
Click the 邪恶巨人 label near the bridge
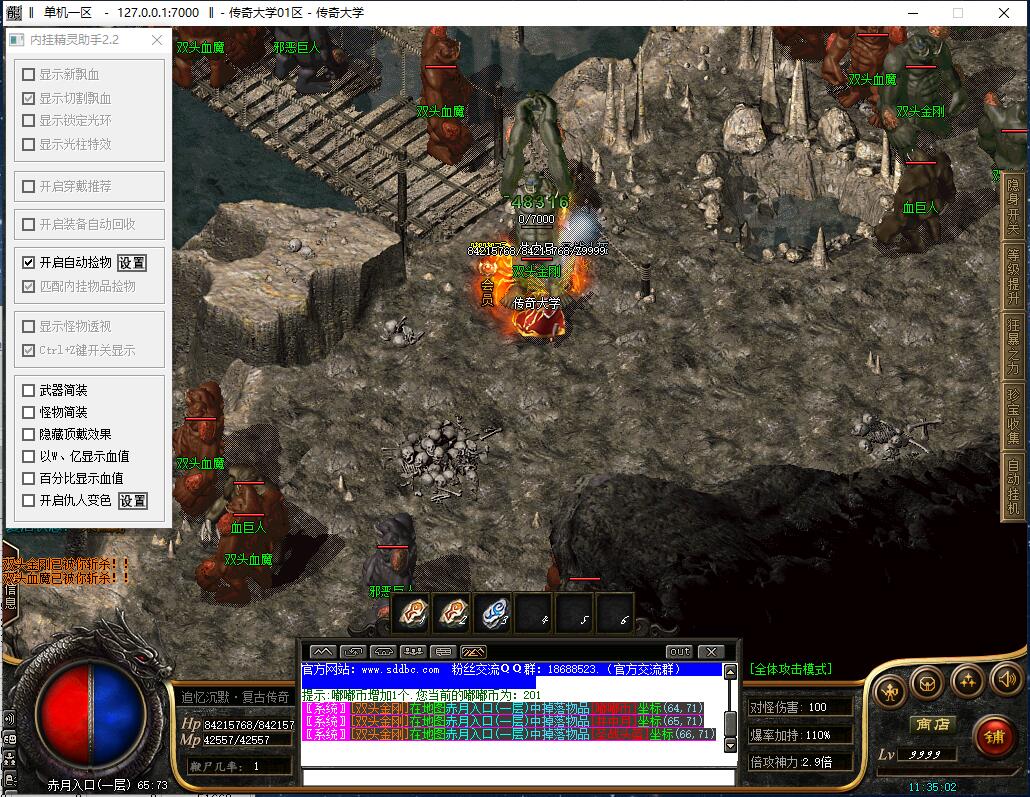point(296,47)
